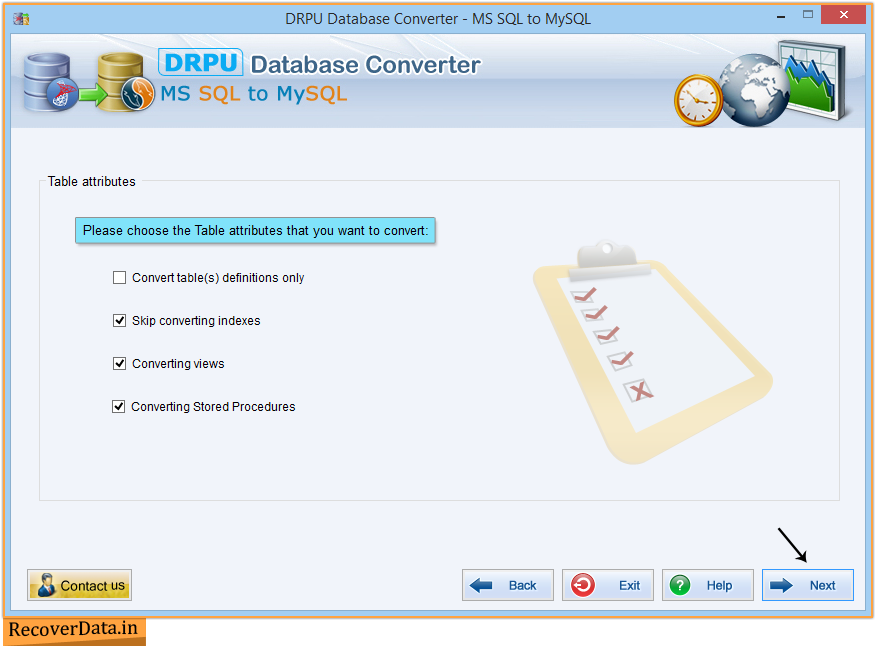
Task: Click the DRPU brand logo
Action: [x=201, y=63]
